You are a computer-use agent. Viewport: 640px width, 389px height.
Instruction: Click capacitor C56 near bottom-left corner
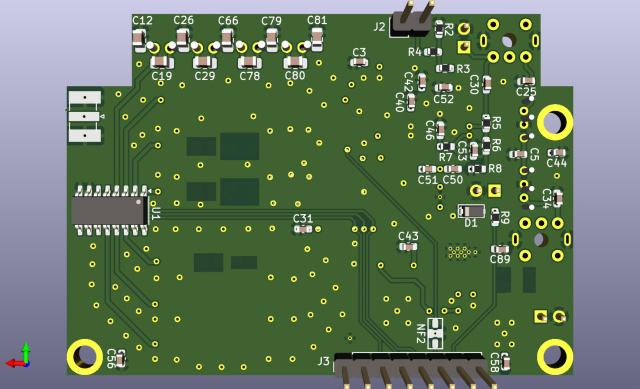[x=120, y=360]
